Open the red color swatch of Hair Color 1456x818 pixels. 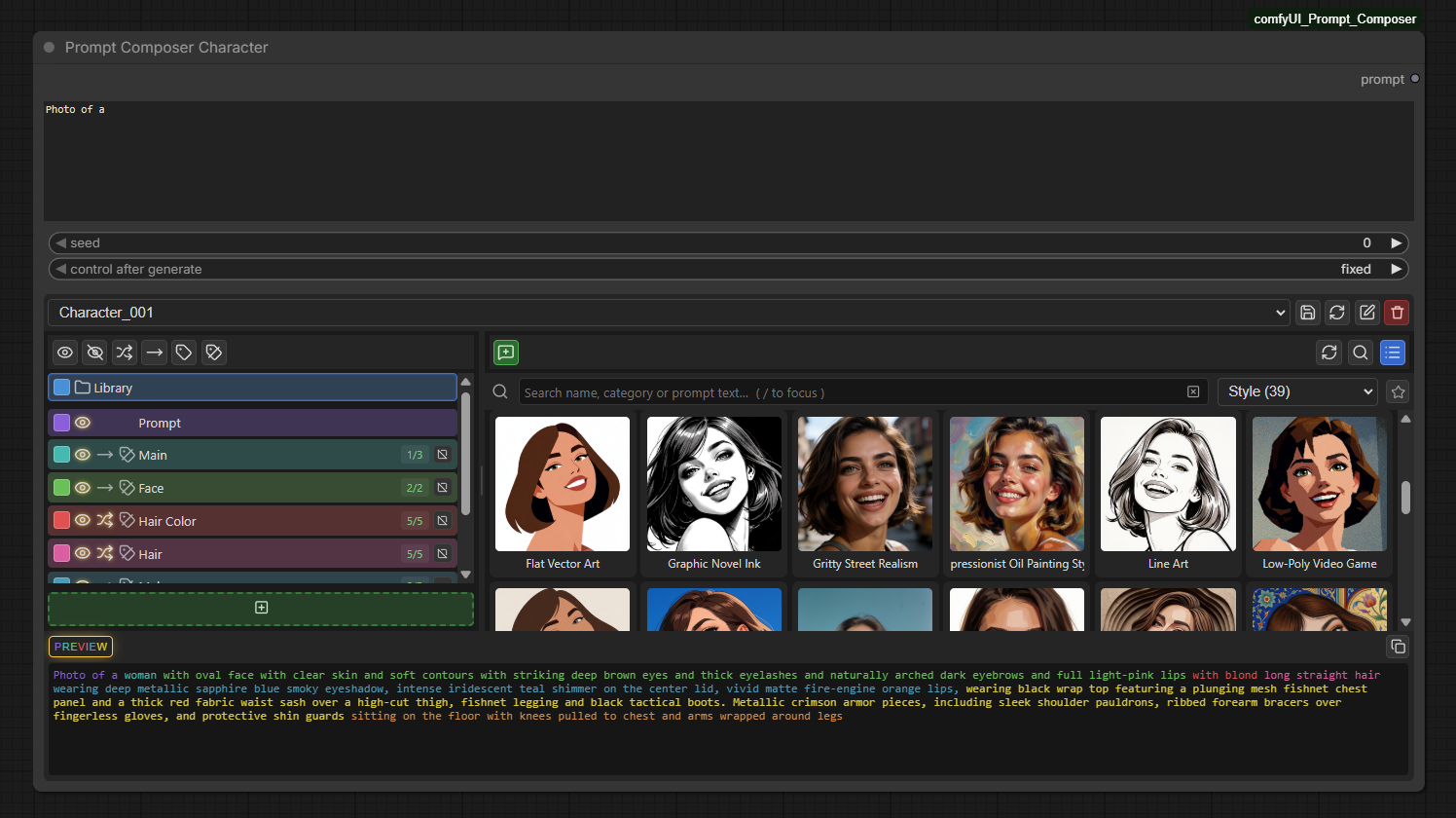coord(61,520)
